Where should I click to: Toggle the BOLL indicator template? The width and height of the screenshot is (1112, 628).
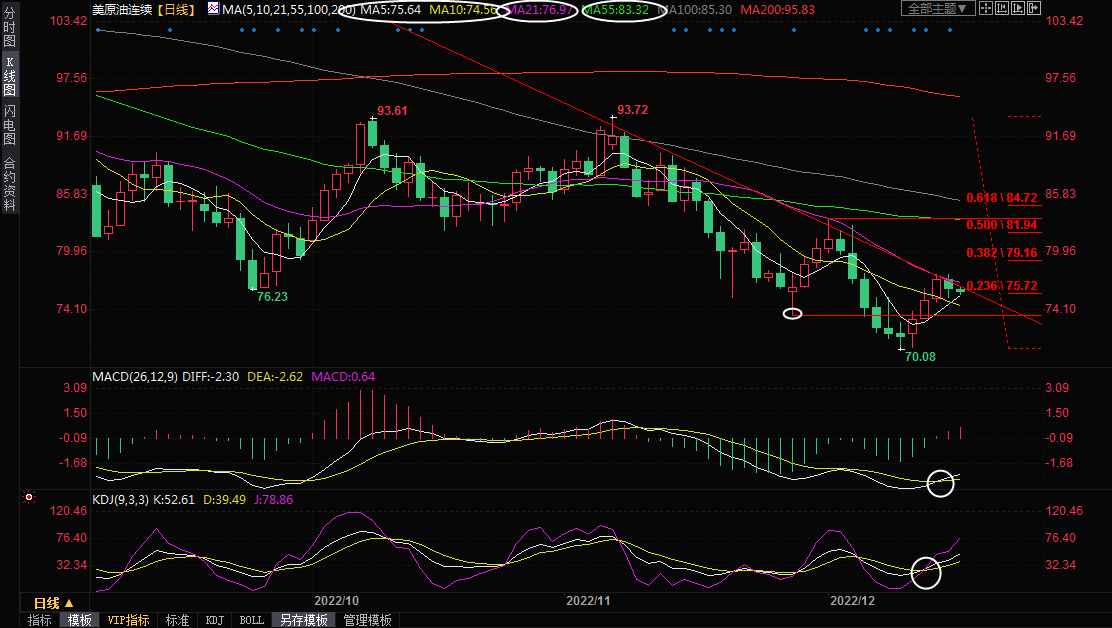coord(252,620)
